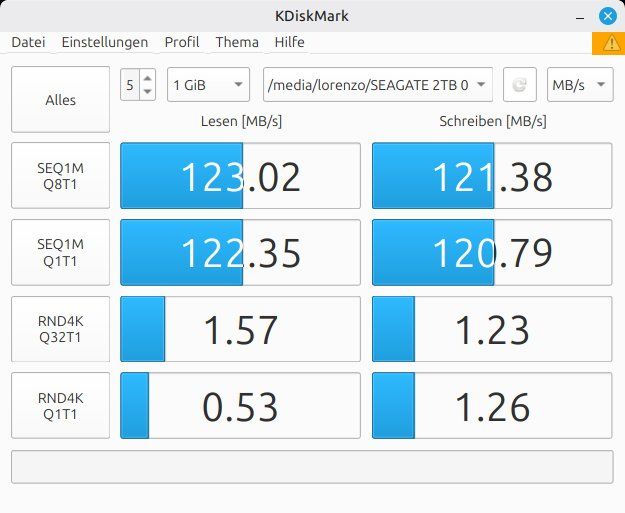Decrease test count with down arrow
Image resolution: width=625 pixels, height=513 pixels.
click(x=147, y=92)
